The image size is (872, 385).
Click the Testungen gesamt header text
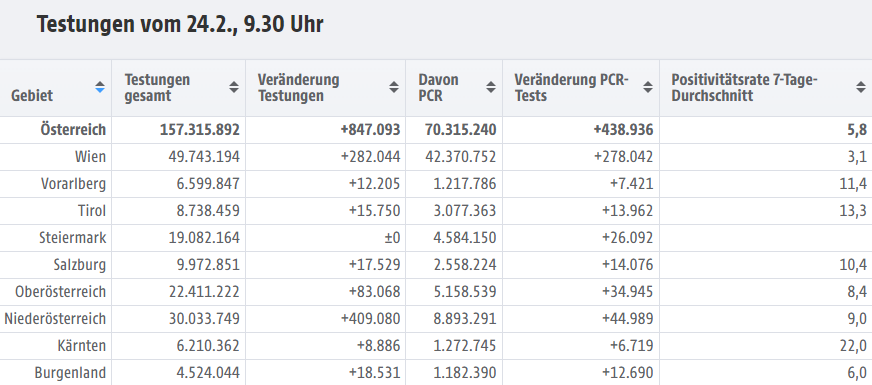[x=157, y=88]
